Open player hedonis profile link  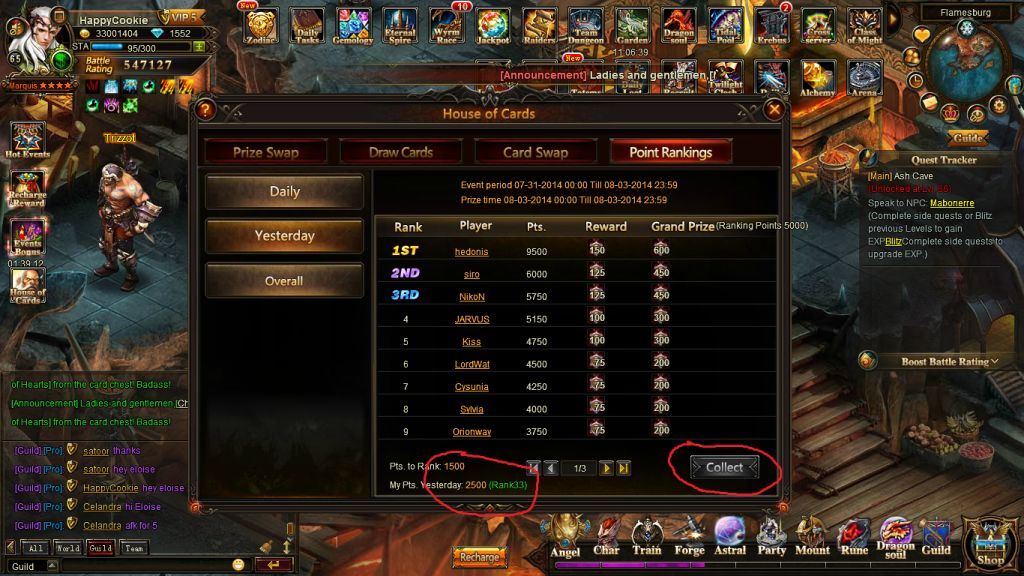(472, 251)
